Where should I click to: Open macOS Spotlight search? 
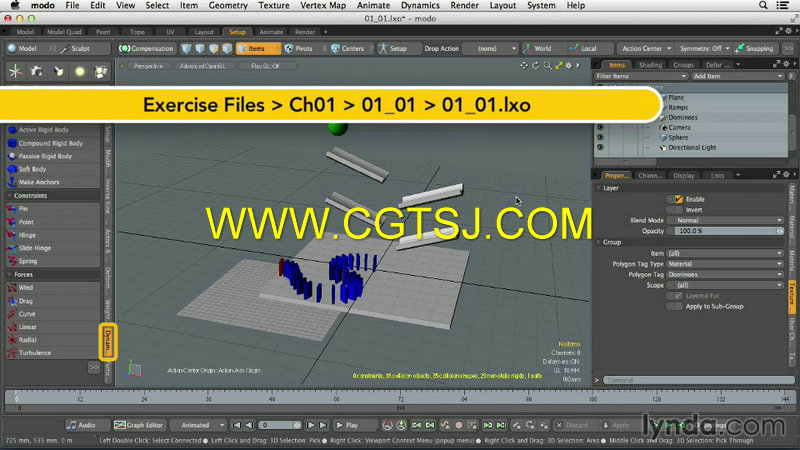763,6
